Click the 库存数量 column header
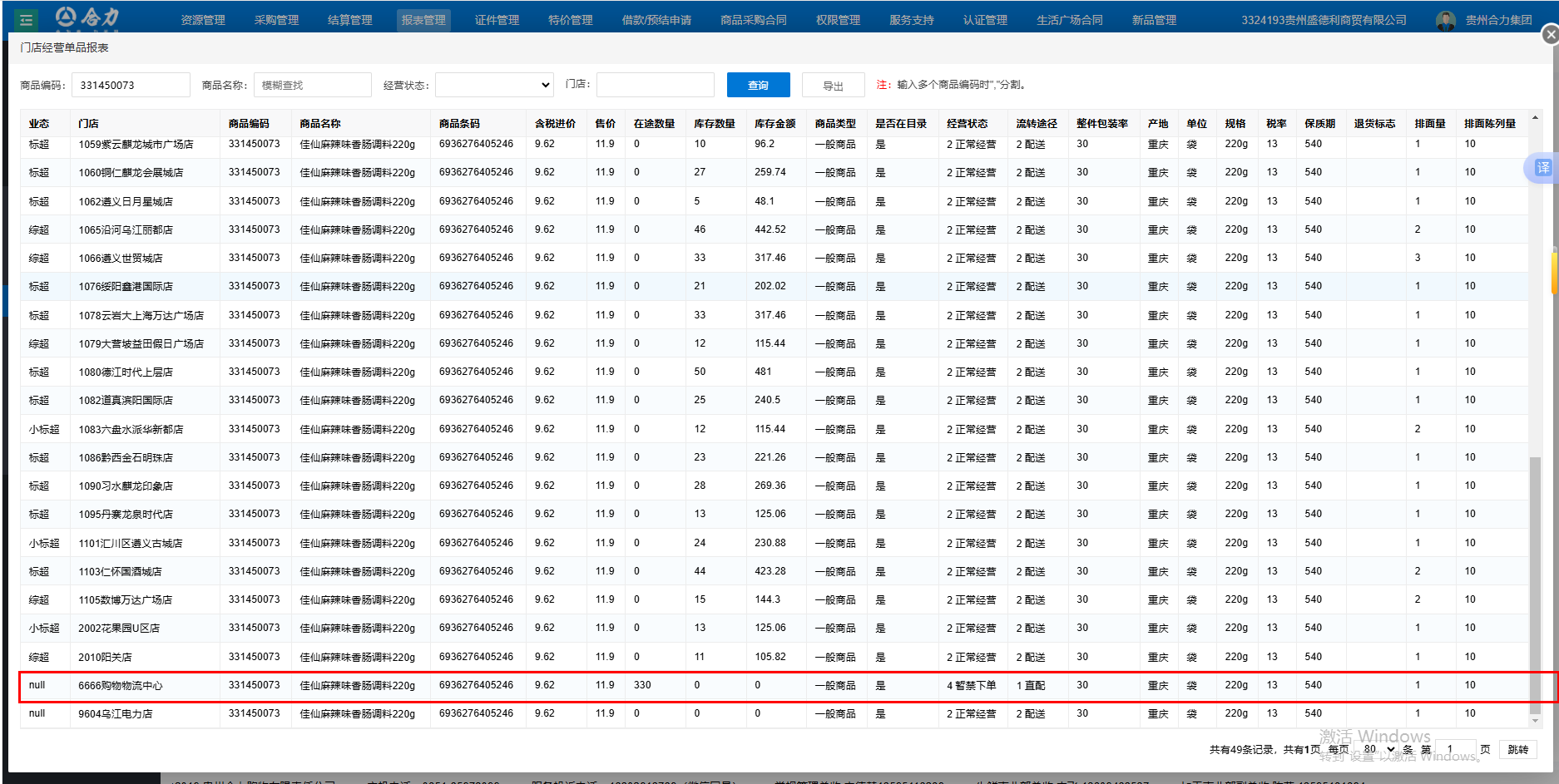Screen dimensions: 1559x784 click(714, 123)
